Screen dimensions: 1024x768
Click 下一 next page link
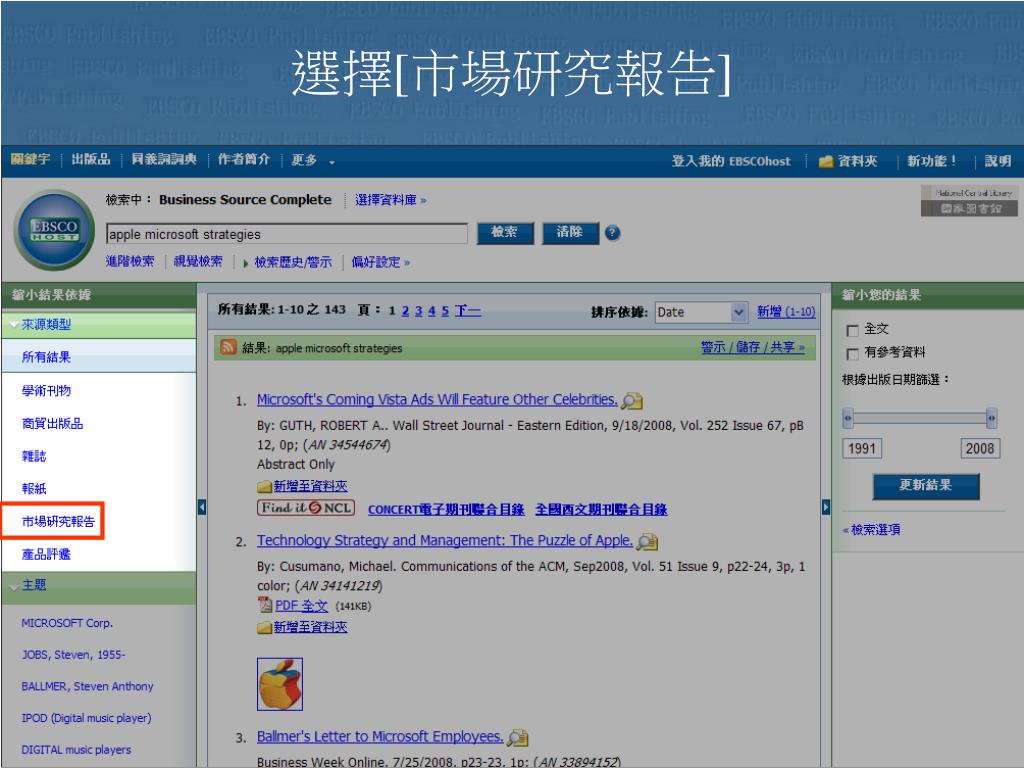(468, 311)
